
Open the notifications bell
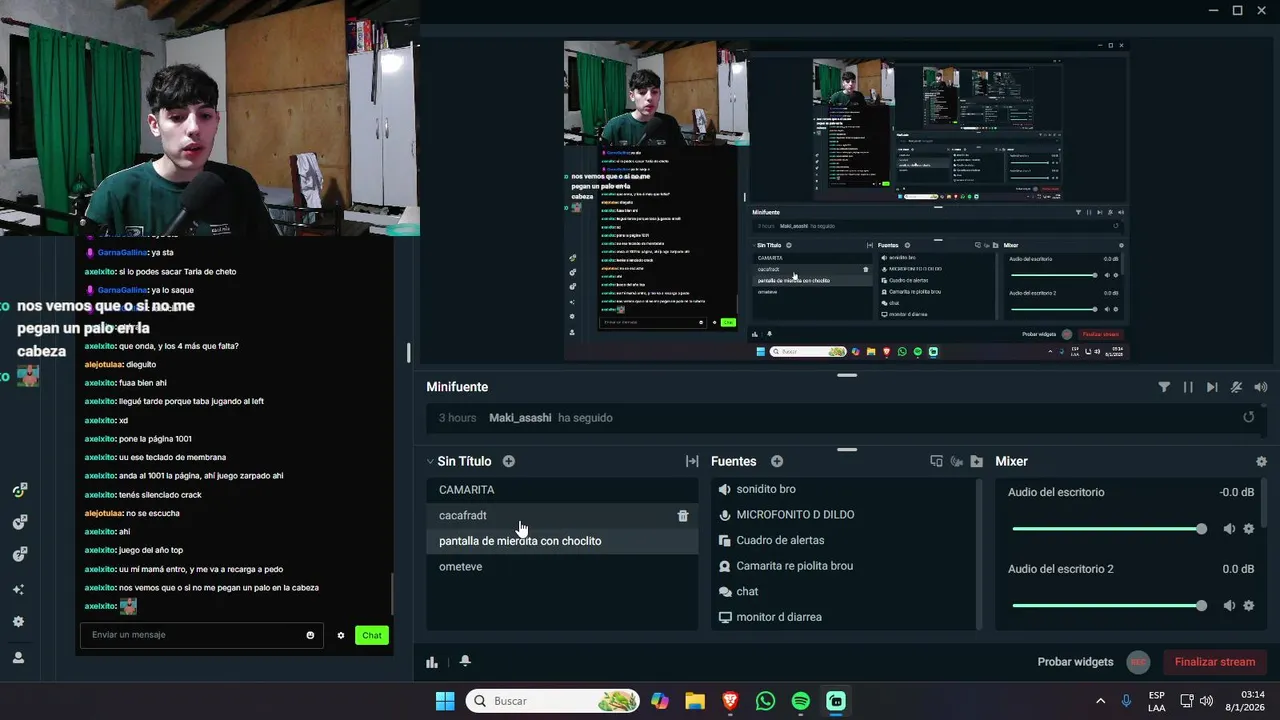tap(465, 662)
